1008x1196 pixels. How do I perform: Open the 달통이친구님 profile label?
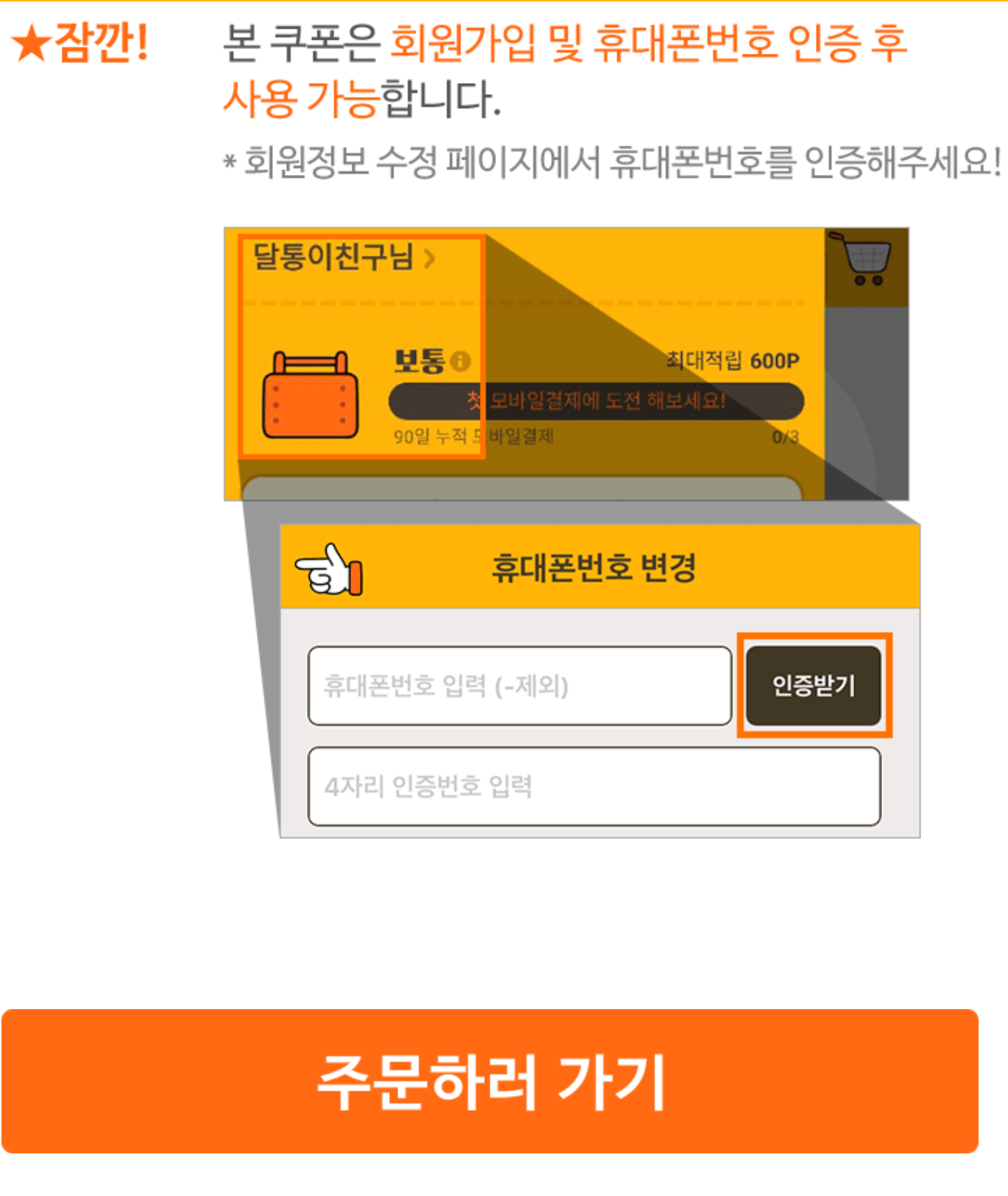[333, 257]
